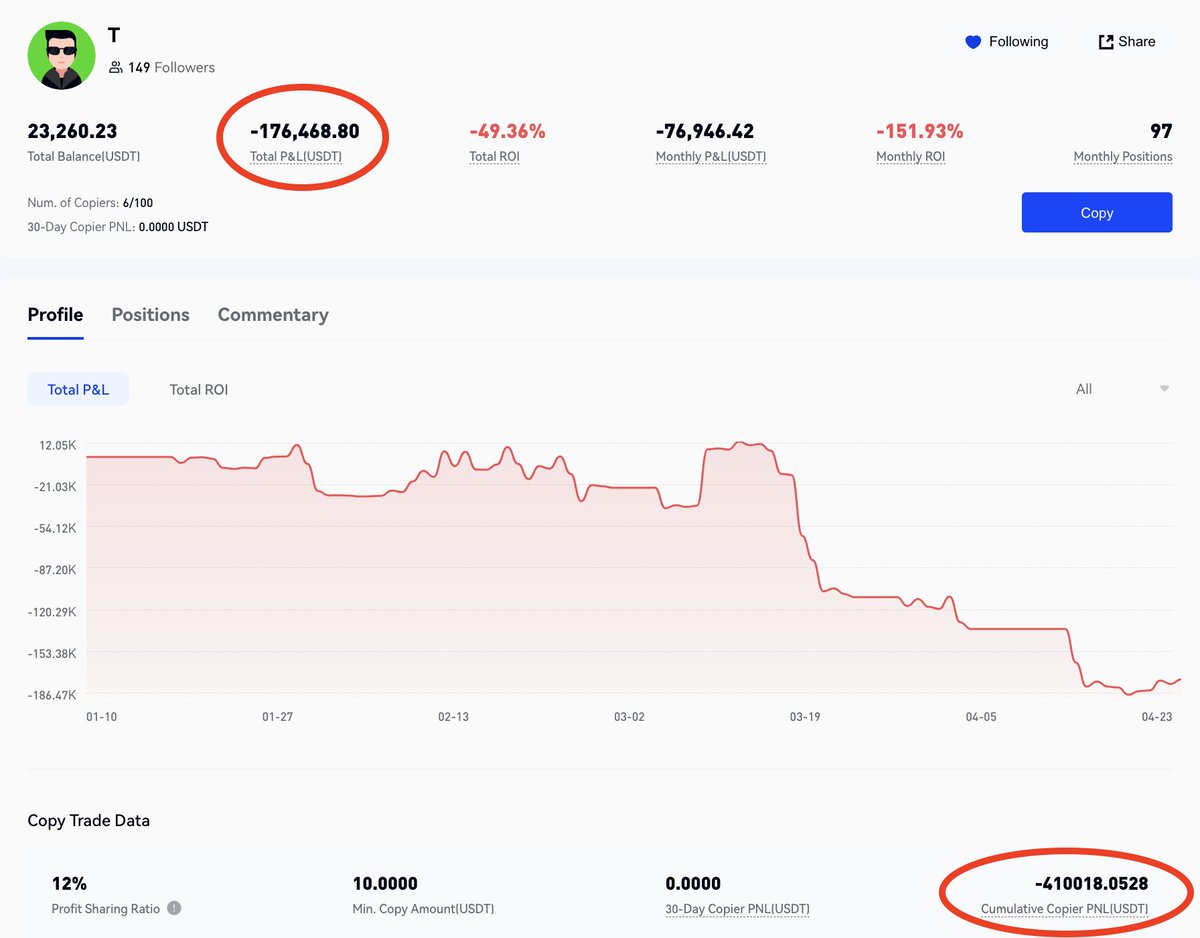
Task: Click the 149 Followers count
Action: pyautogui.click(x=171, y=67)
